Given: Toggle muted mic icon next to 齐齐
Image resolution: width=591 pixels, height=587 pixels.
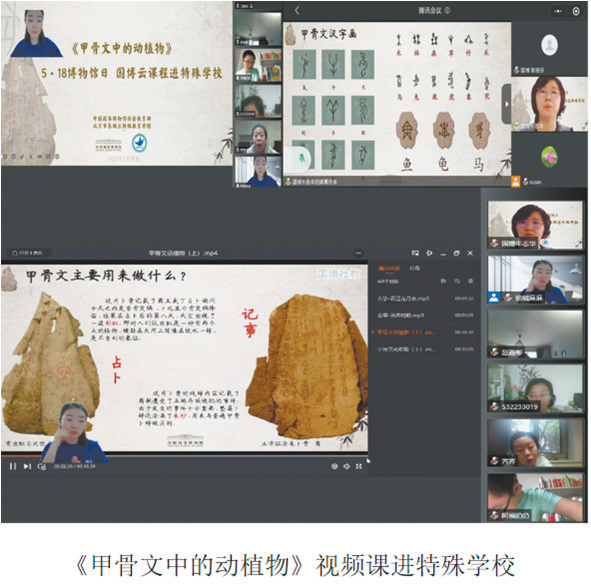Looking at the screenshot, I should tap(494, 461).
